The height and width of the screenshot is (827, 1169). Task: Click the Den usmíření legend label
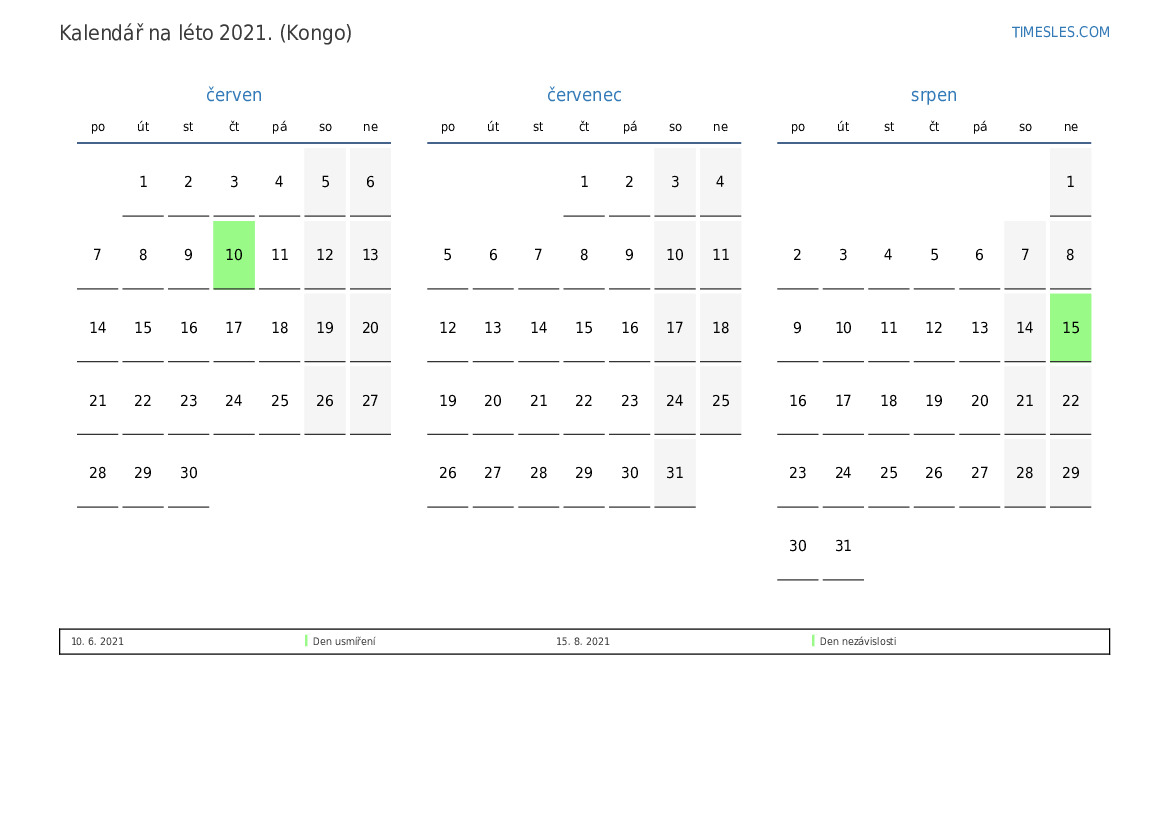(344, 642)
